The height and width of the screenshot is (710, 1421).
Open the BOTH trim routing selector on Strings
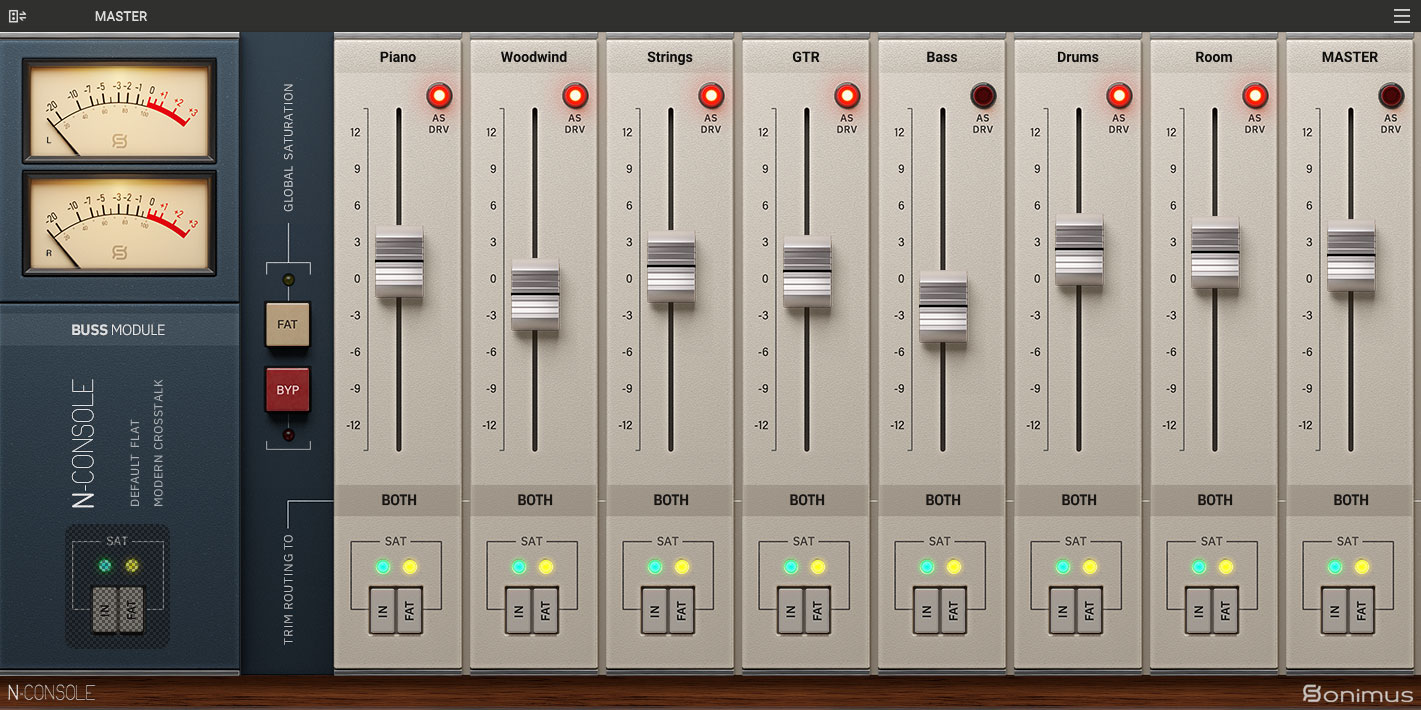(x=671, y=500)
